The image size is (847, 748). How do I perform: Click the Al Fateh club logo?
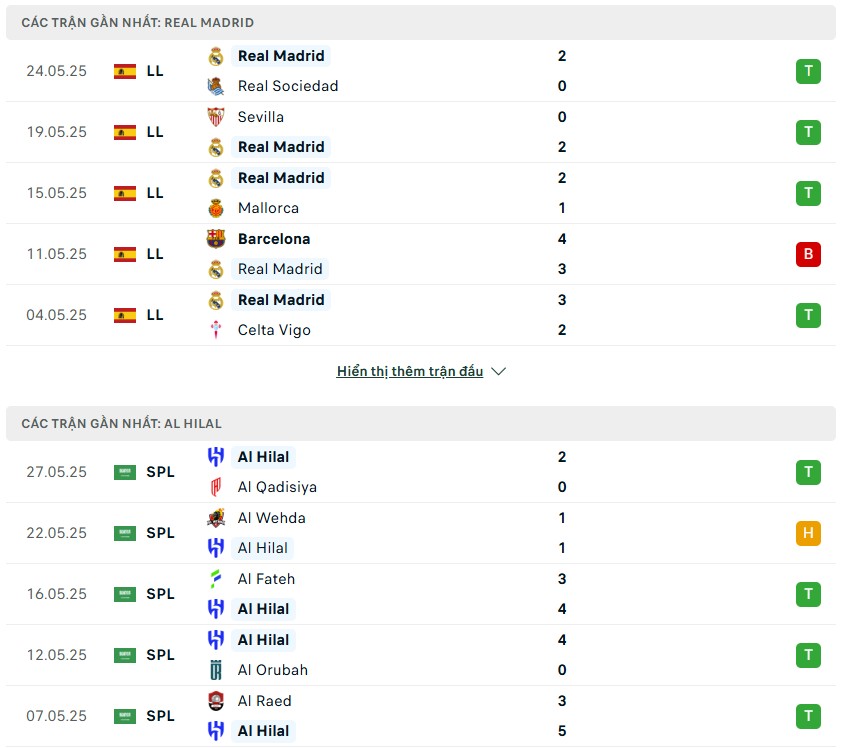pos(216,579)
